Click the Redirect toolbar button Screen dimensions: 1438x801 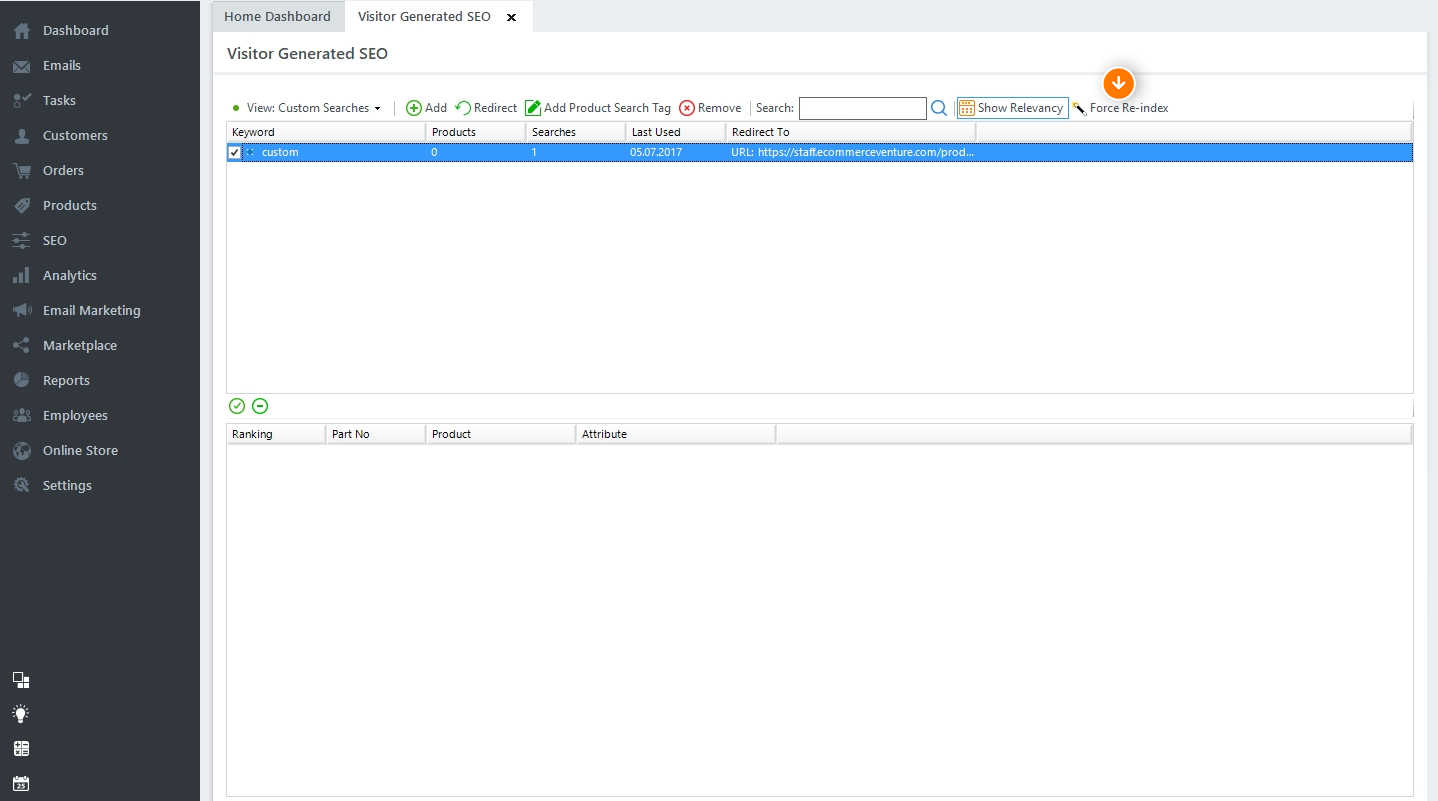[x=486, y=108]
